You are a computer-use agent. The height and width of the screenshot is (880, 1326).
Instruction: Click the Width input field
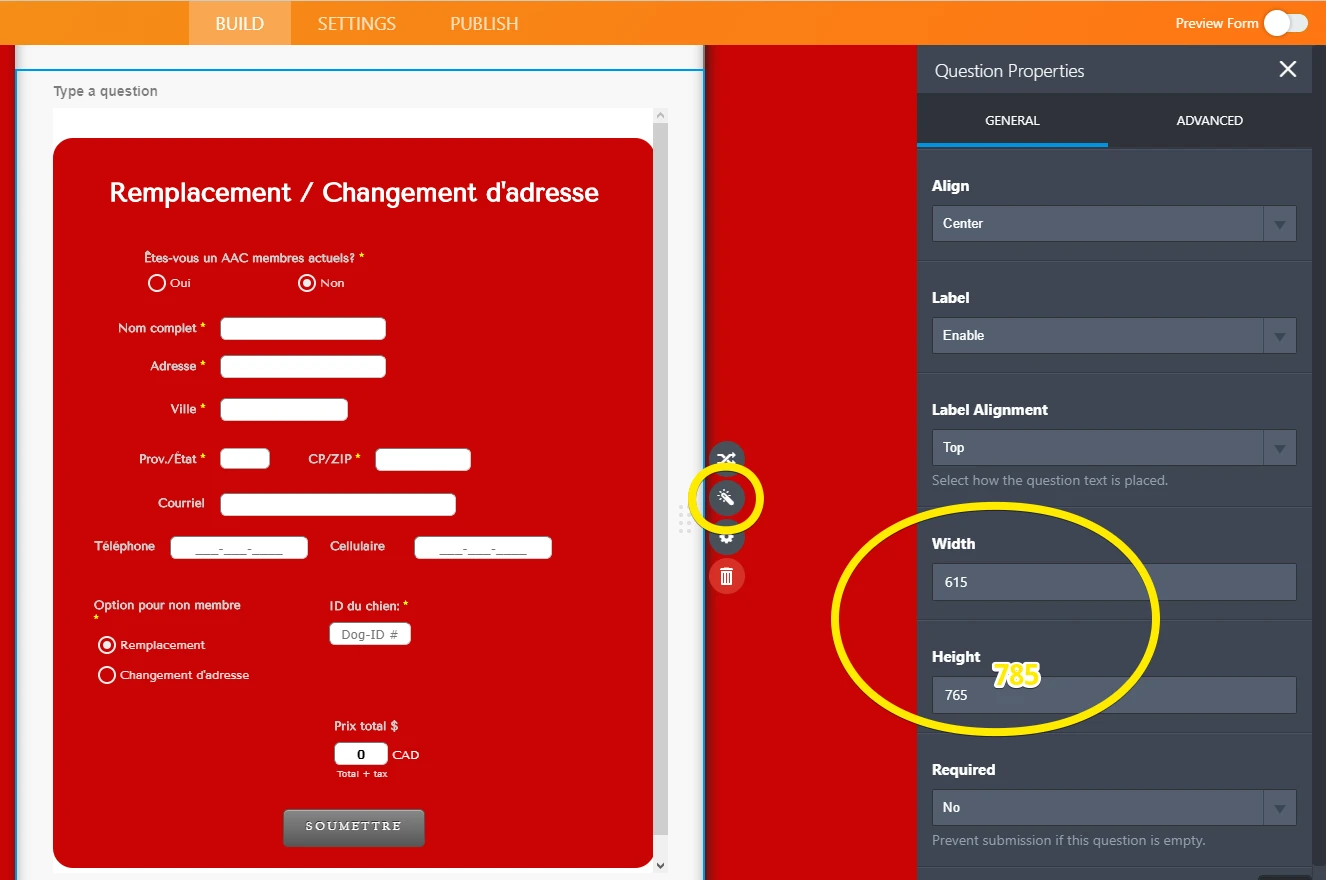click(x=1113, y=582)
